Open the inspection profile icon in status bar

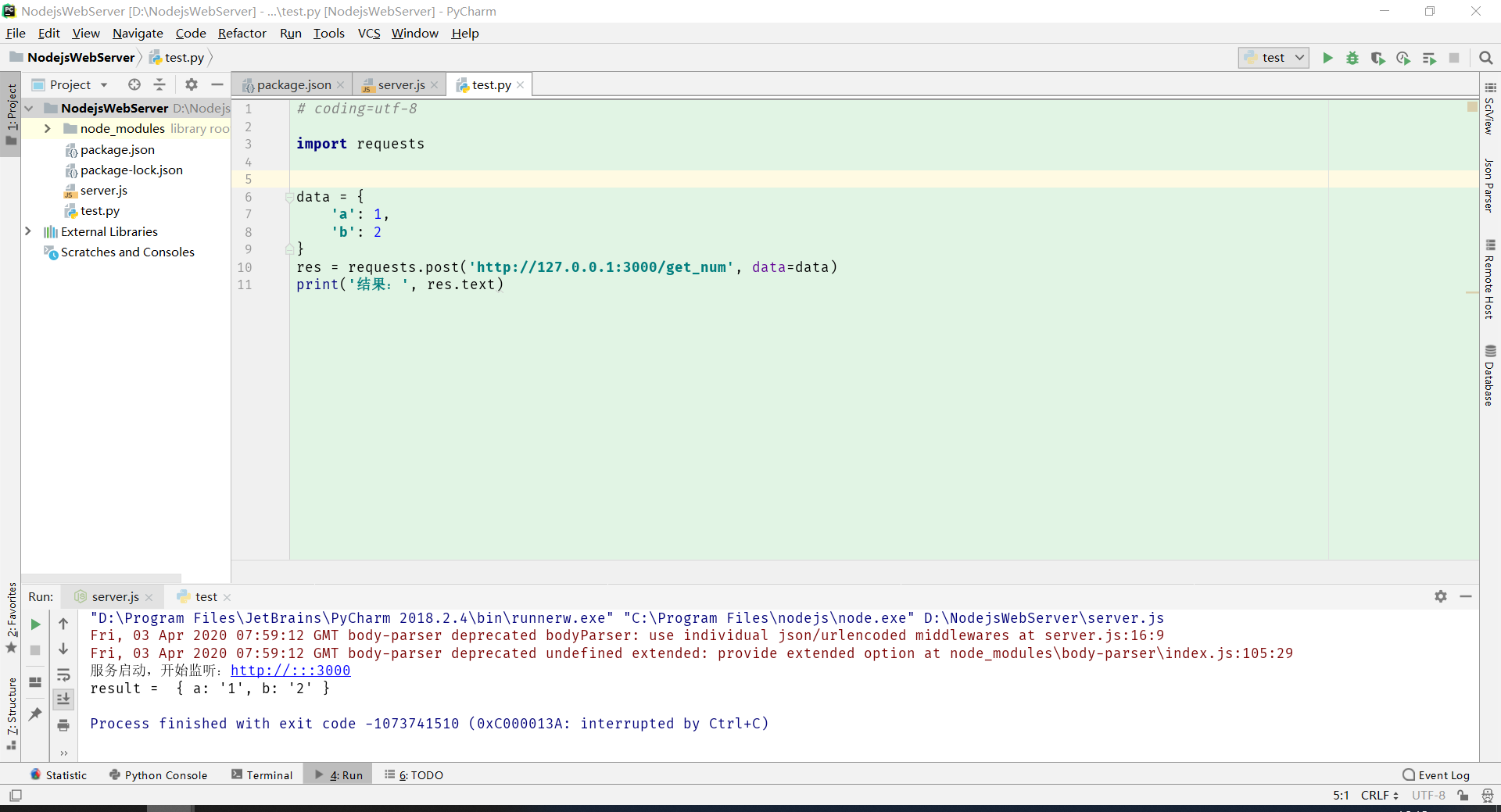tap(1488, 796)
